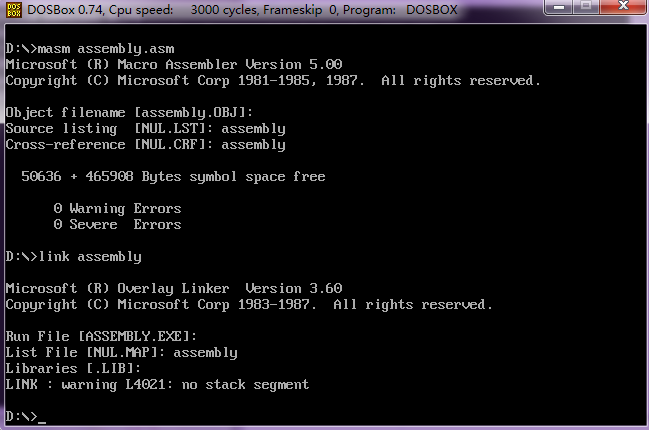649x430 pixels.
Task: Click 'Microsoft (R) Macro Assembler Version 5.00' line
Action: coord(174,65)
